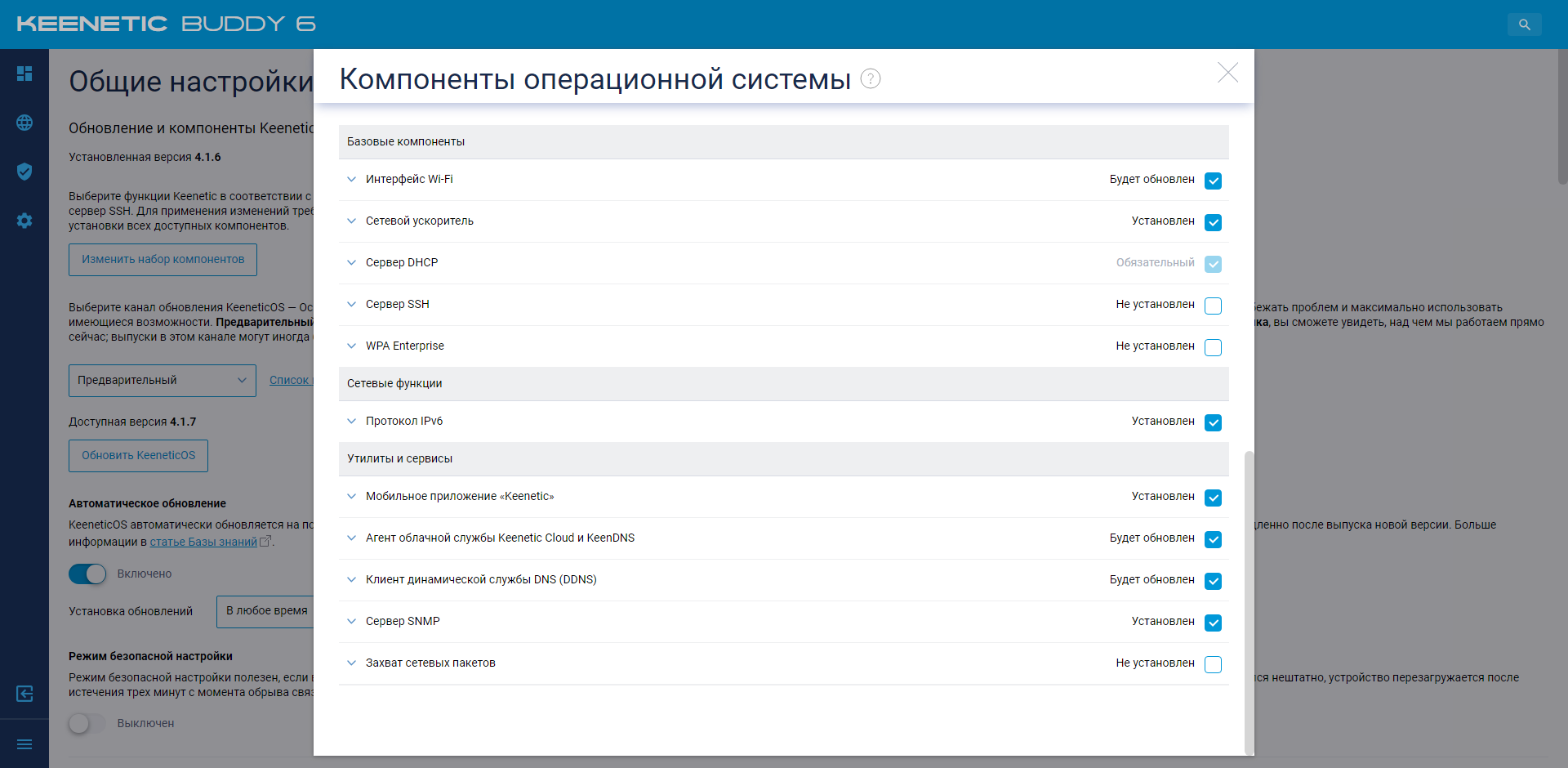Expand the Протокол IPv6 row chevron
The height and width of the screenshot is (768, 1568).
click(351, 421)
